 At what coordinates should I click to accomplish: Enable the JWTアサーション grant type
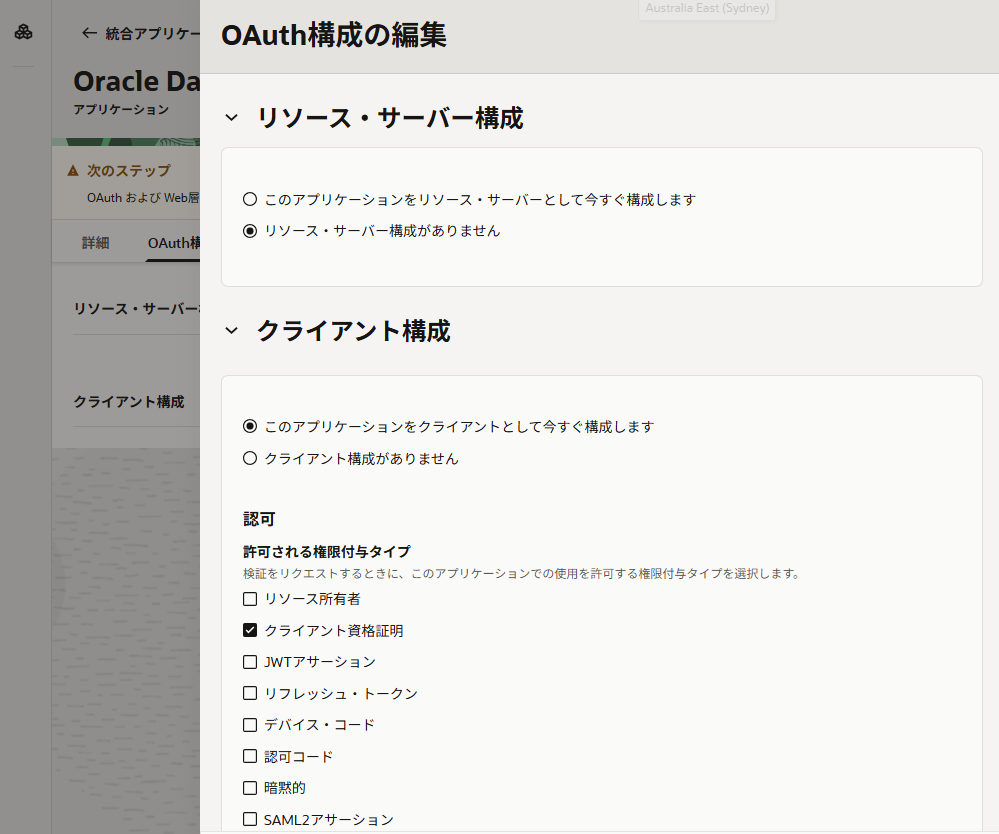(x=249, y=661)
